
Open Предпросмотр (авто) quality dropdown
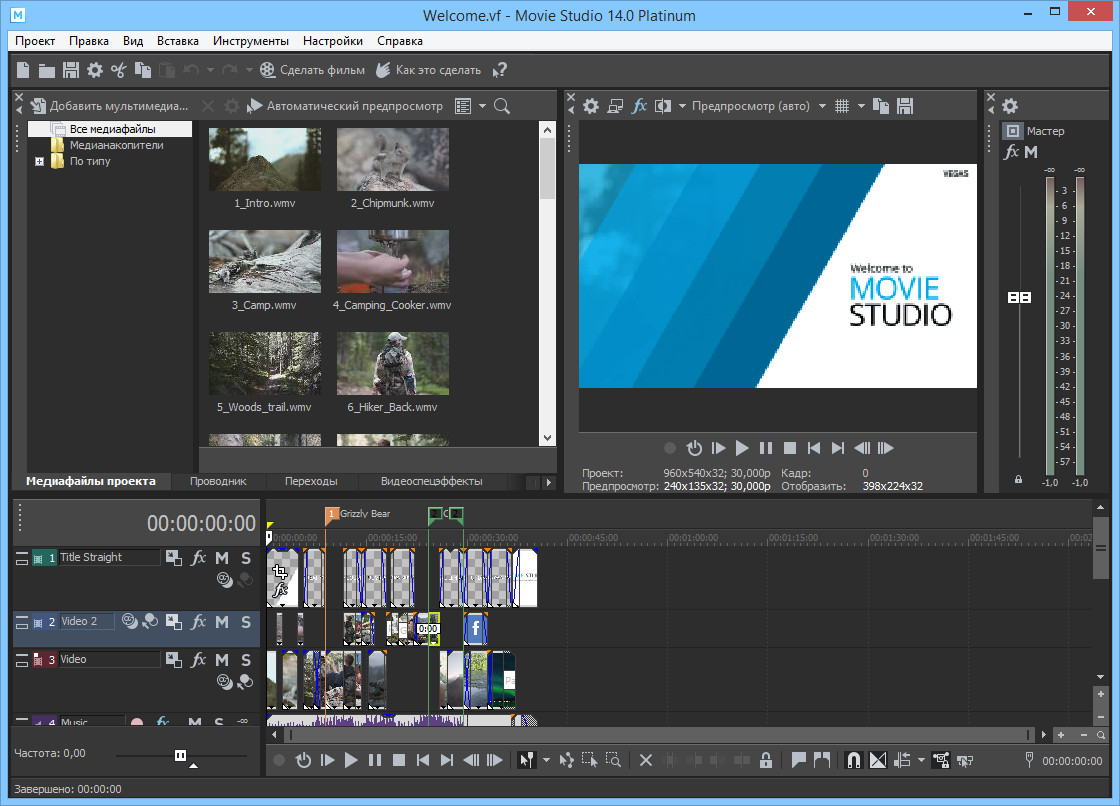[x=822, y=106]
